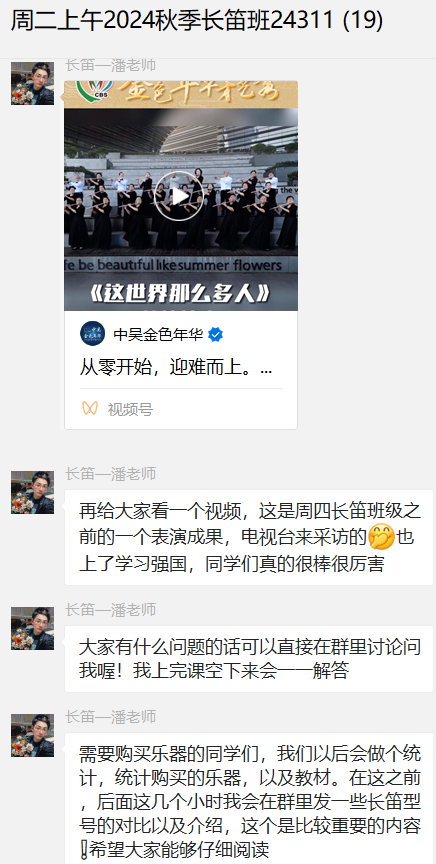436x864 pixels.
Task: Open 潘老师 avatar beside the video message
Action: [33, 83]
